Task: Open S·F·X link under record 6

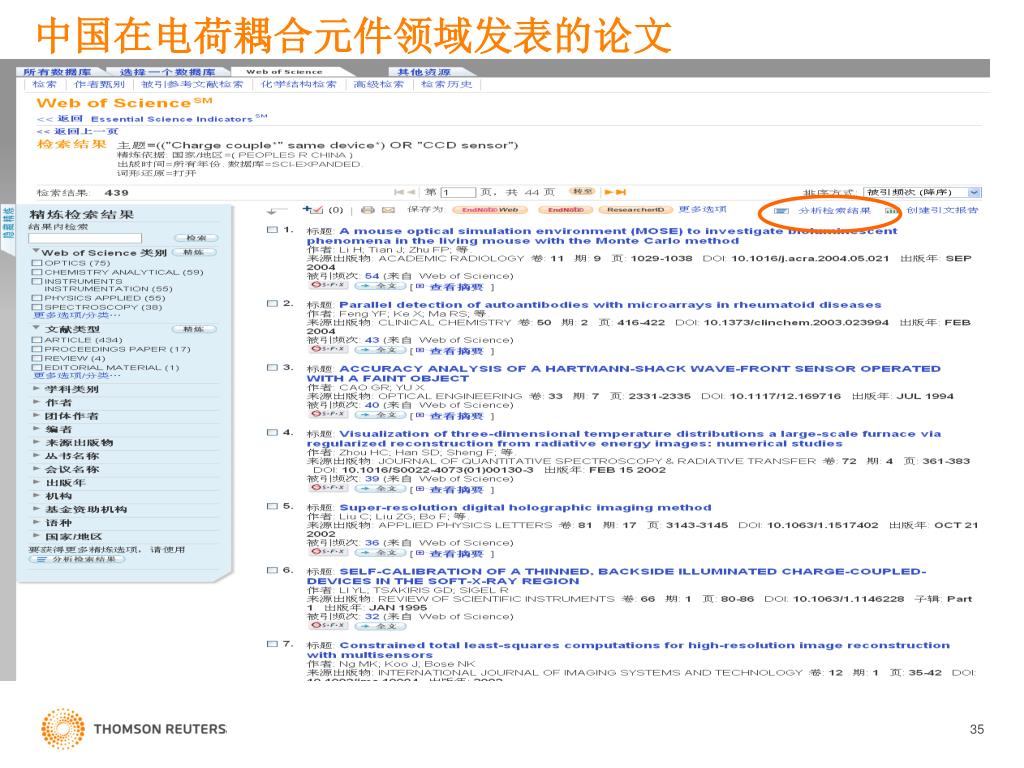Action: (329, 626)
